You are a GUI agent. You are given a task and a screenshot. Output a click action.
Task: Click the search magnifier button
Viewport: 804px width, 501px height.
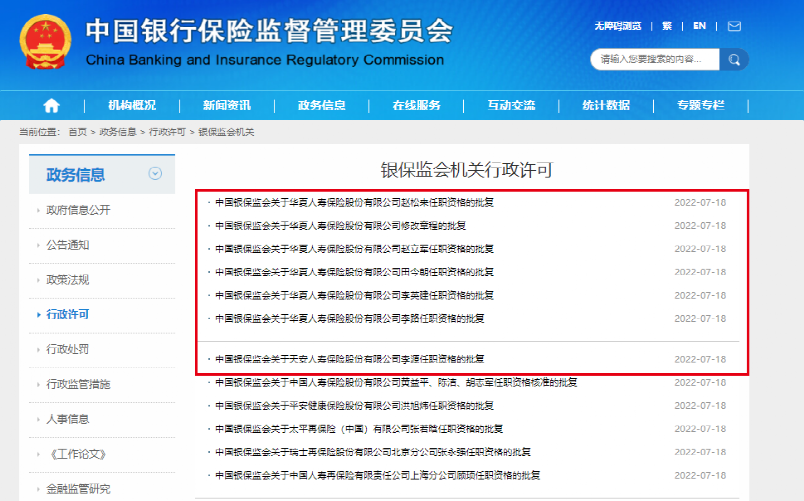click(734, 59)
